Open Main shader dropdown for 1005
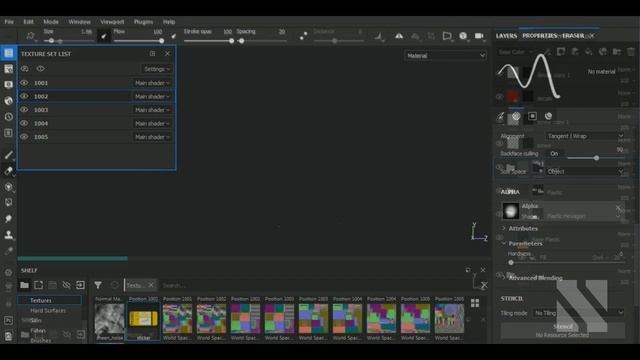The height and width of the screenshot is (360, 640). point(152,137)
